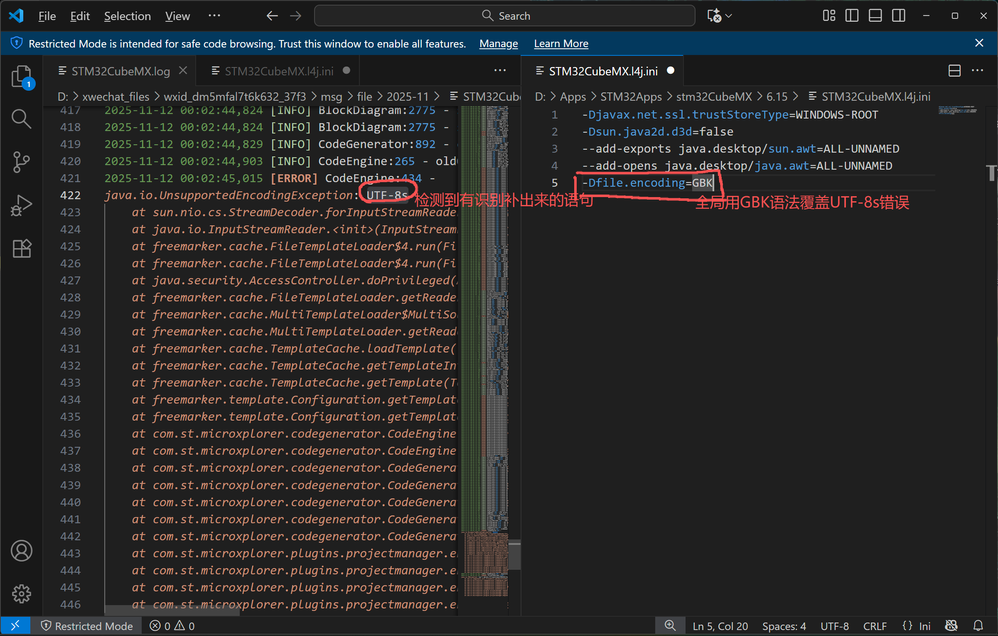Click the Manage link in banner
Viewport: 998px width, 636px height.
[x=498, y=43]
